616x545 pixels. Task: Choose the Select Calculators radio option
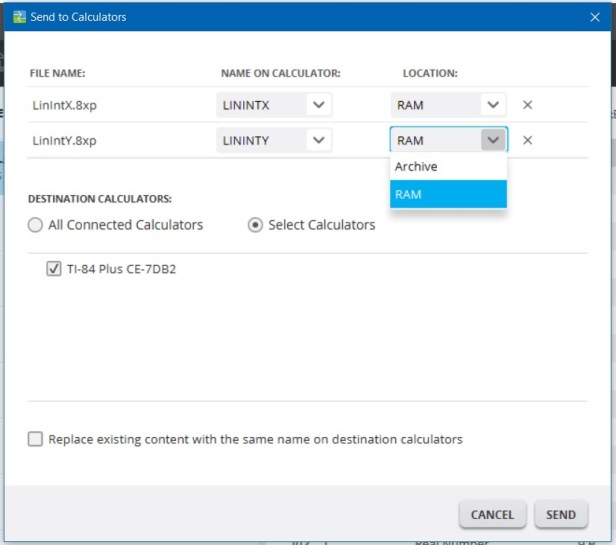255,225
